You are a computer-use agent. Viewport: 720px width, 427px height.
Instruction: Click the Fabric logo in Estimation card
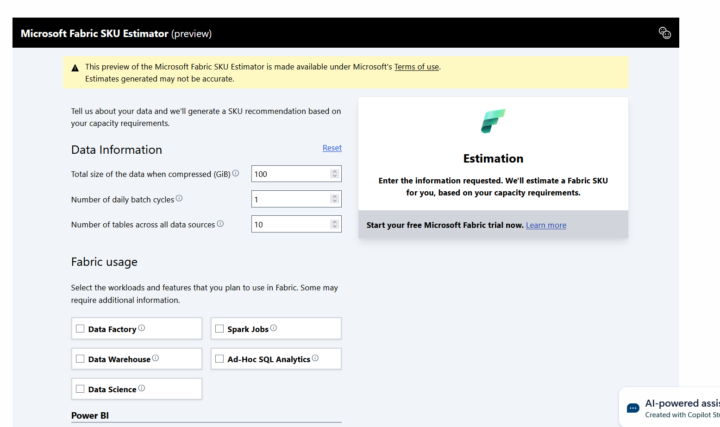pos(493,121)
